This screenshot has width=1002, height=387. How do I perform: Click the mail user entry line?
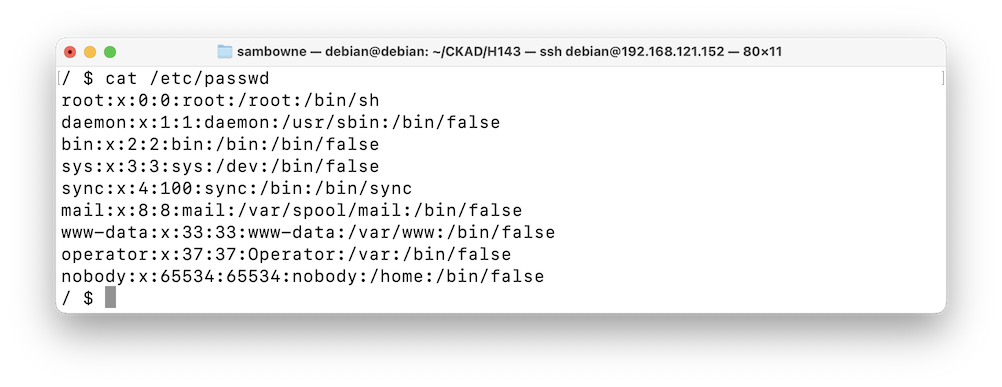point(292,211)
